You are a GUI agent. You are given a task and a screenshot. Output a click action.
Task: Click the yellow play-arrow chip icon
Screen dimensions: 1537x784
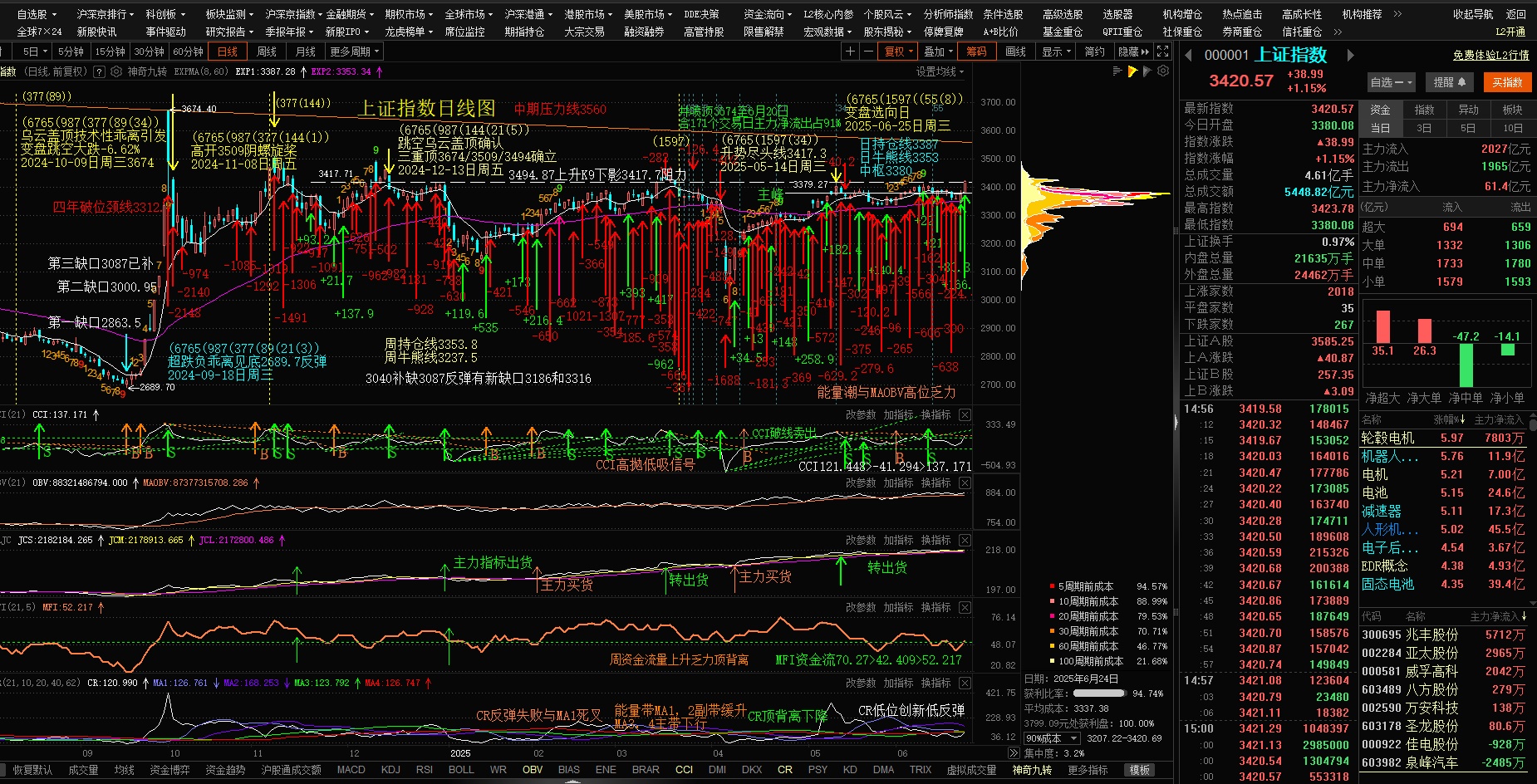coord(1132,71)
